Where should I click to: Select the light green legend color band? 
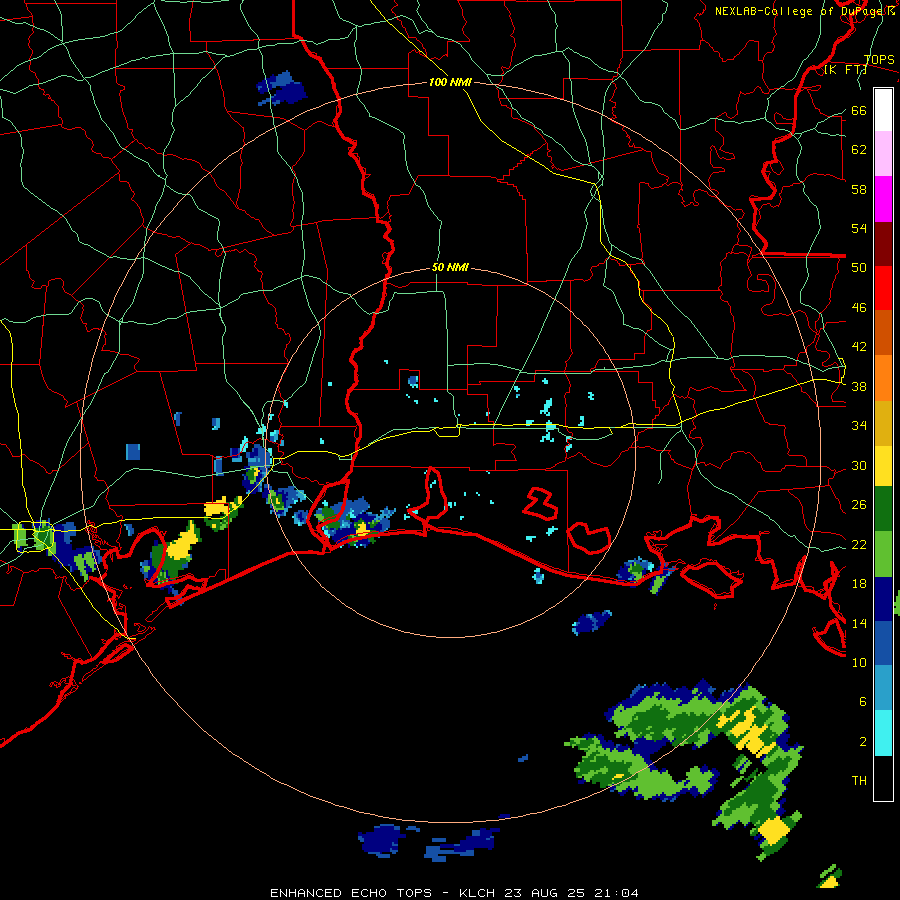[883, 554]
